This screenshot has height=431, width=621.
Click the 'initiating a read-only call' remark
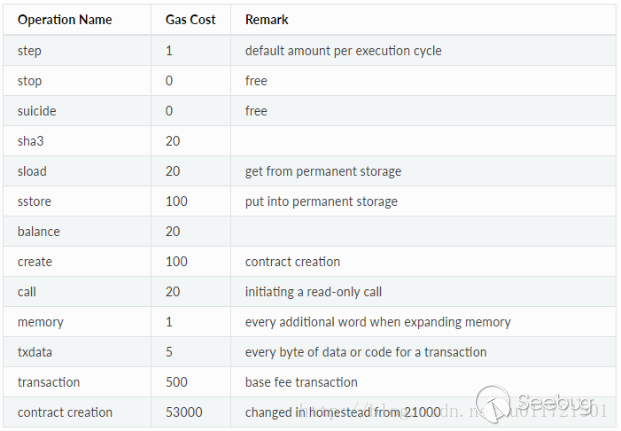313,291
